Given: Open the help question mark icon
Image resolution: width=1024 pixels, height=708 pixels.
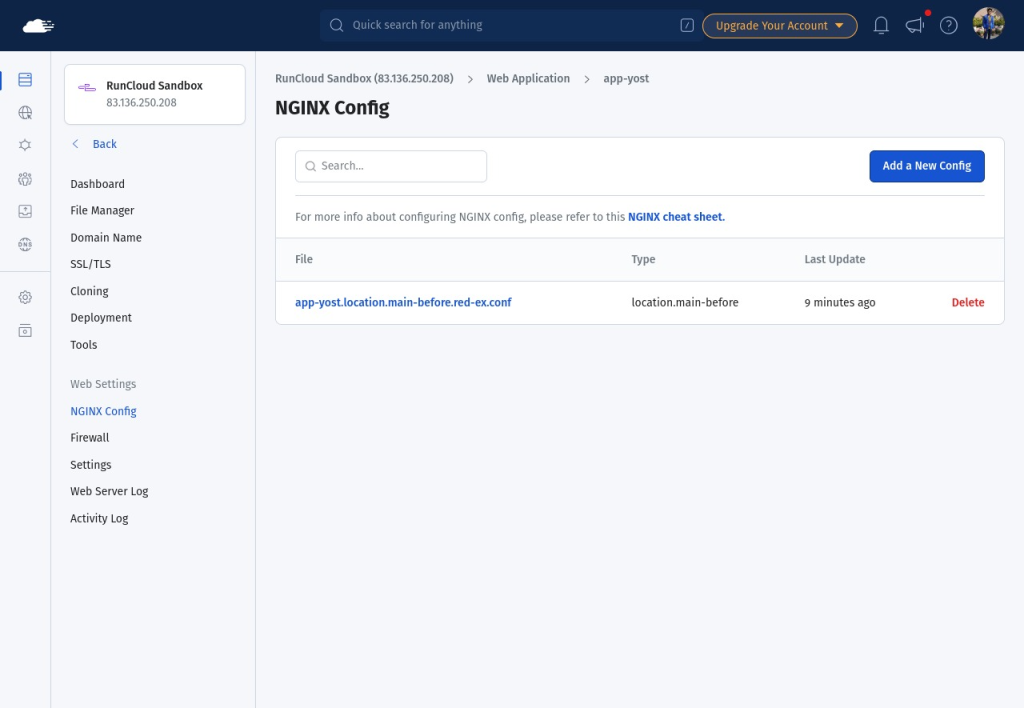Looking at the screenshot, I should click(x=948, y=25).
